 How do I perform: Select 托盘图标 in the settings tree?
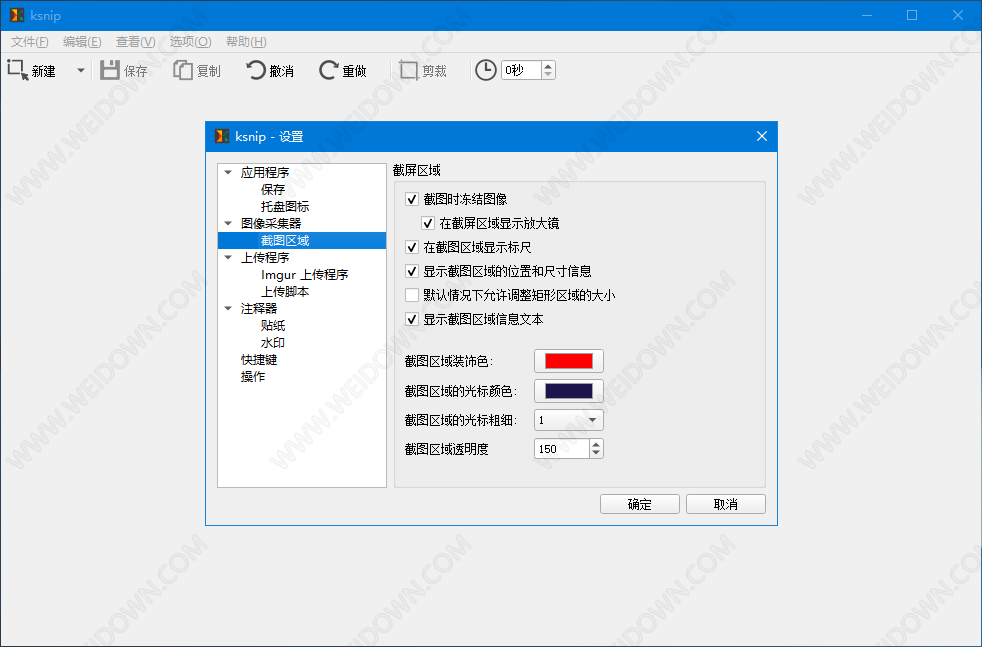(x=285, y=206)
